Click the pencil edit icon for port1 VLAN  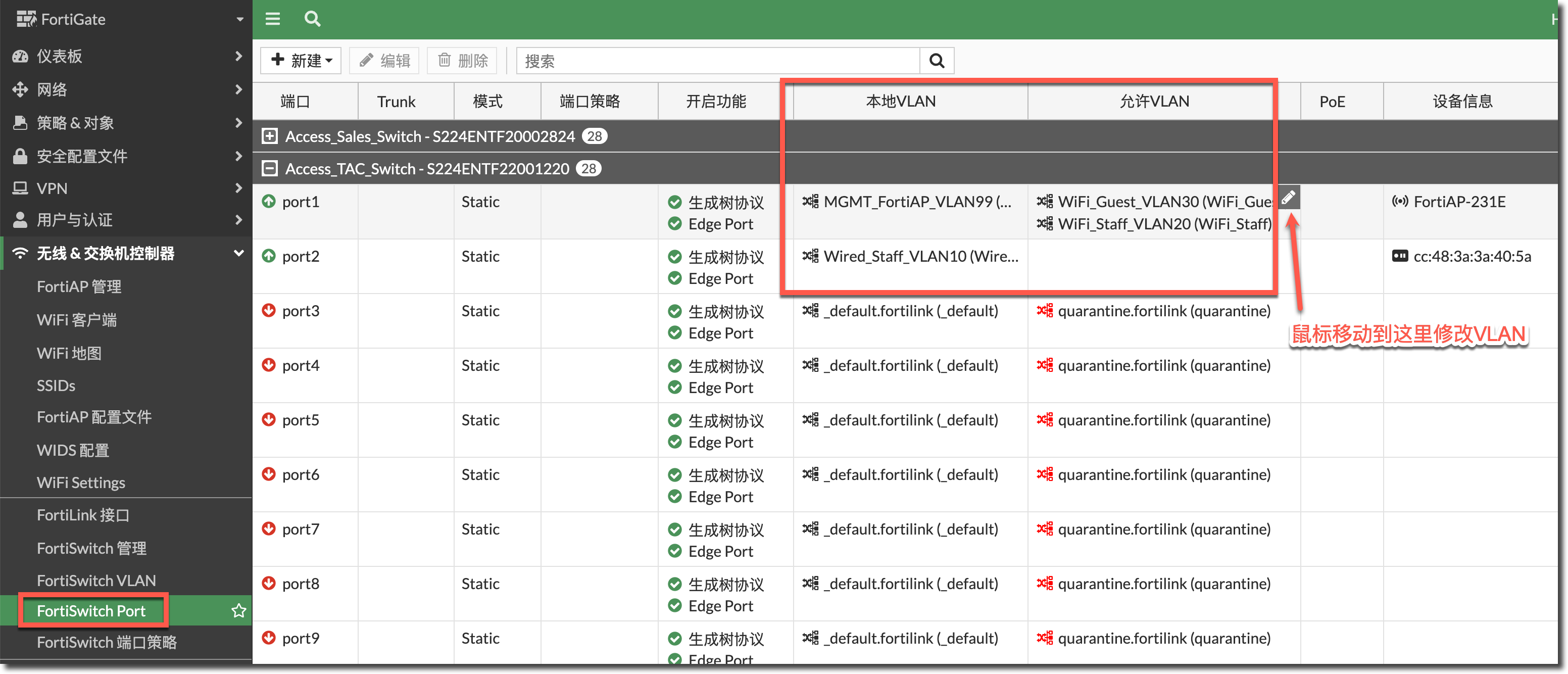1288,197
